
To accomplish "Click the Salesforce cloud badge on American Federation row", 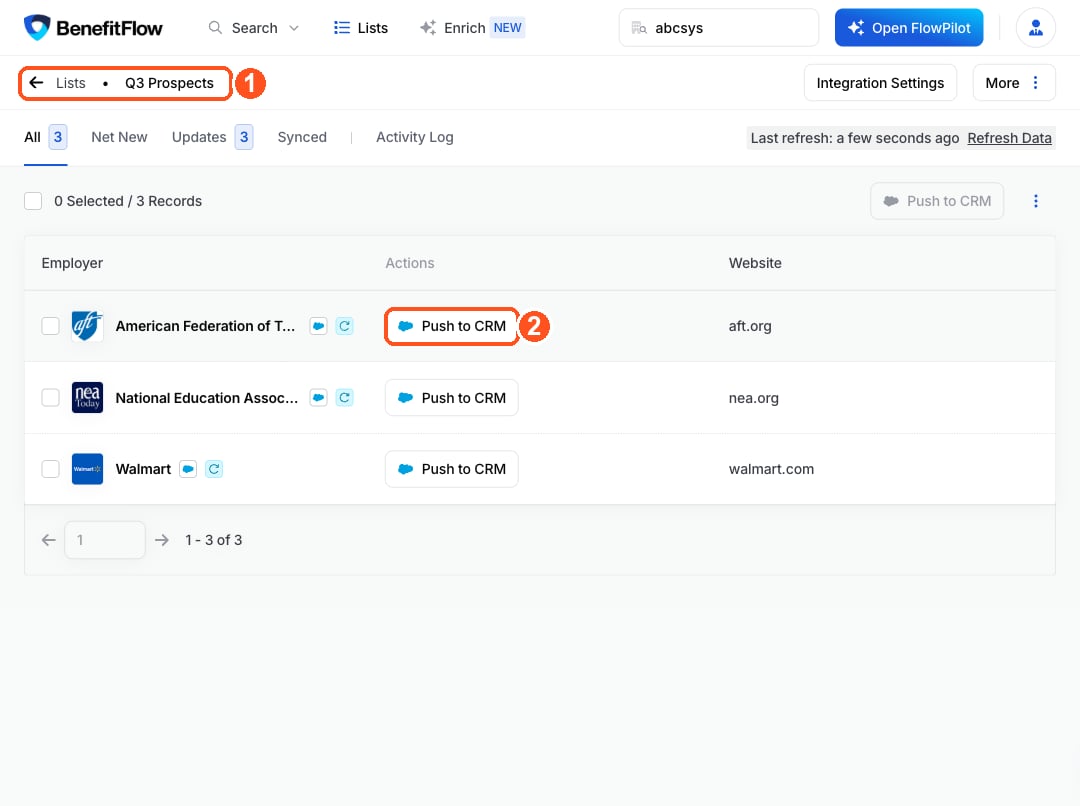I will pos(318,326).
